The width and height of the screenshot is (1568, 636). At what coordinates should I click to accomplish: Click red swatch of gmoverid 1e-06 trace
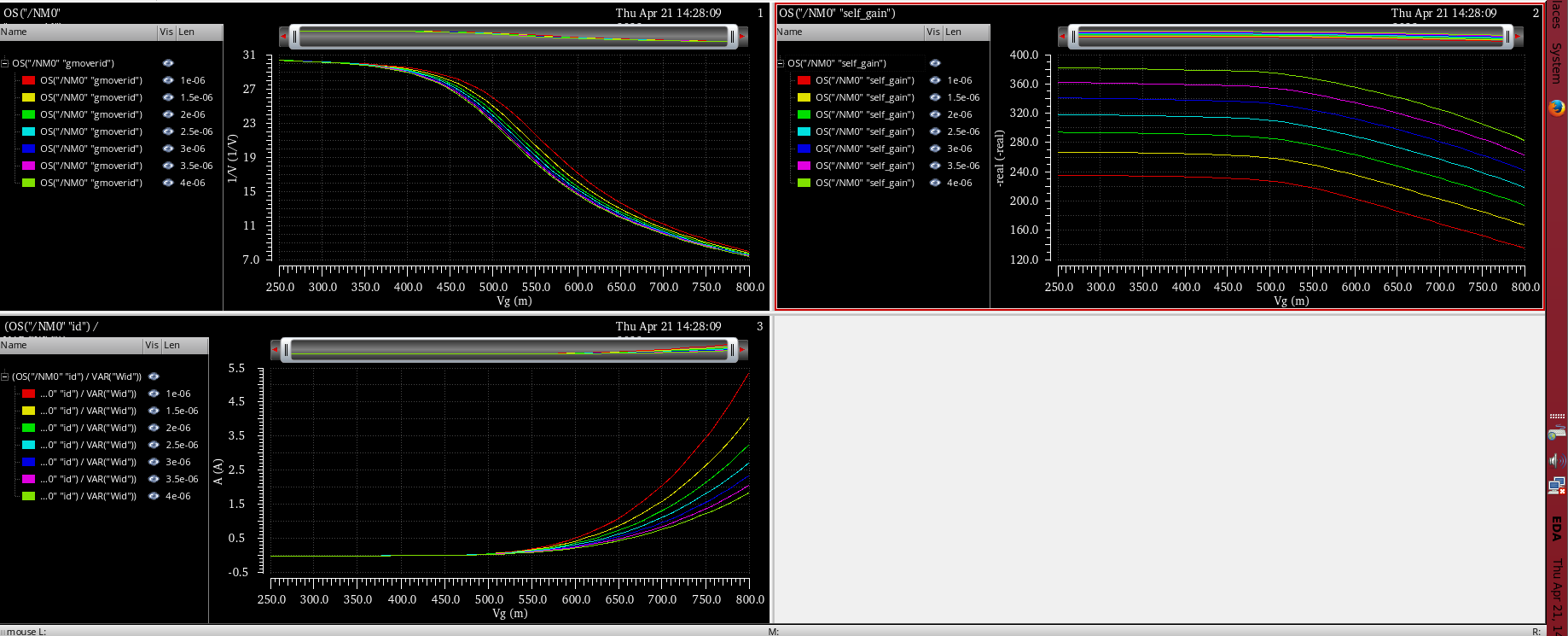tap(28, 80)
